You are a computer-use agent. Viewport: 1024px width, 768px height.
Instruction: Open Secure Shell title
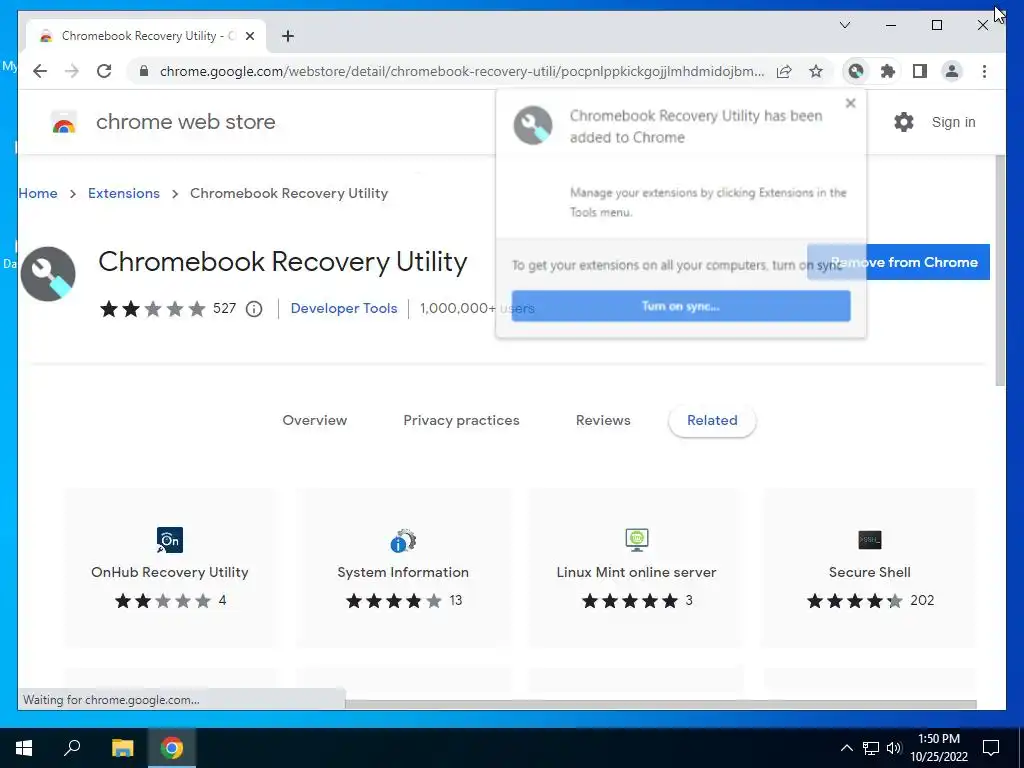869,573
